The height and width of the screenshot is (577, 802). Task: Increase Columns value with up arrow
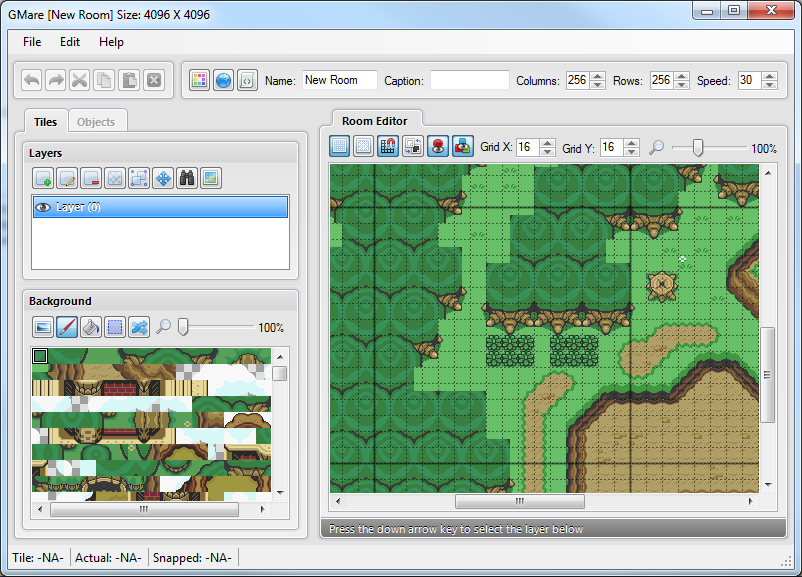click(597, 76)
